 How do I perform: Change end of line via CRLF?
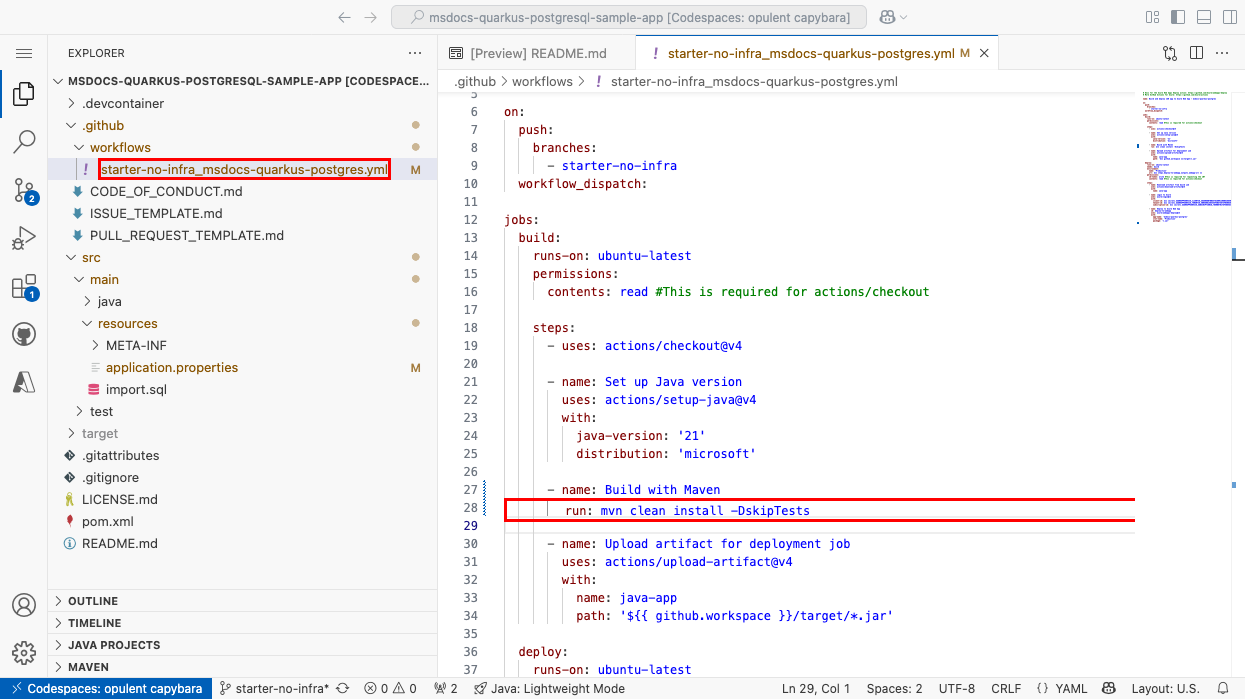1007,688
